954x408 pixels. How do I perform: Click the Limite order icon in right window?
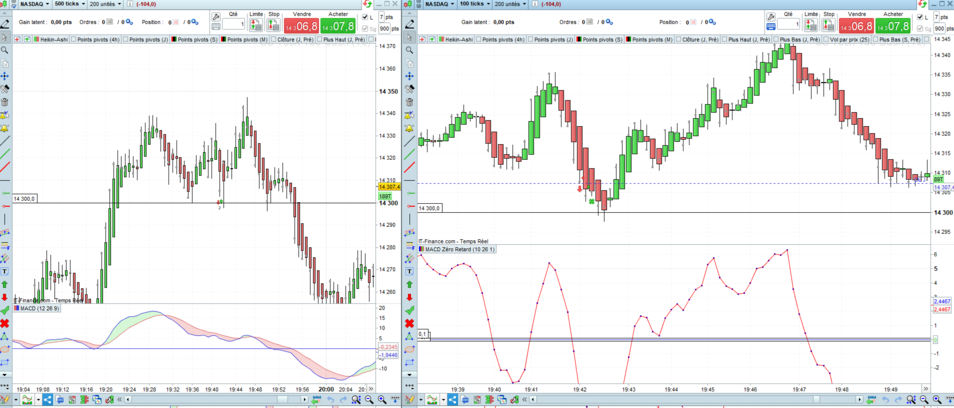click(x=809, y=25)
